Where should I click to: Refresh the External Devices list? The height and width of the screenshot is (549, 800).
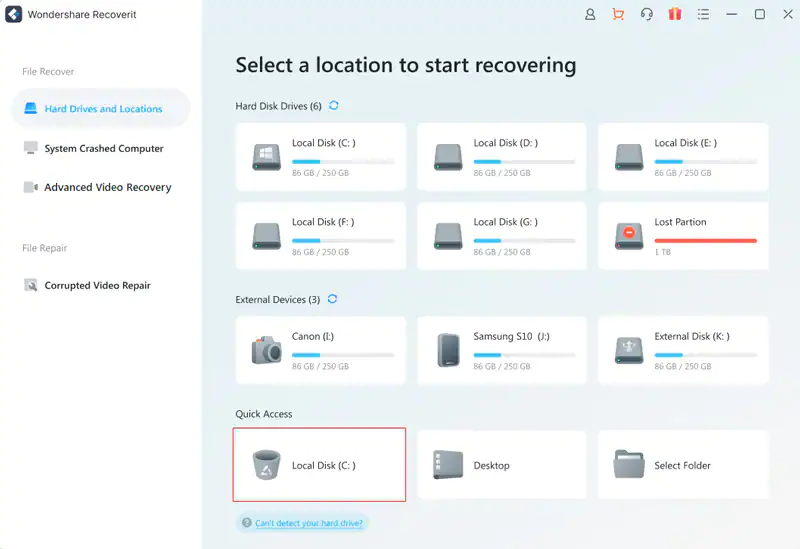[332, 299]
